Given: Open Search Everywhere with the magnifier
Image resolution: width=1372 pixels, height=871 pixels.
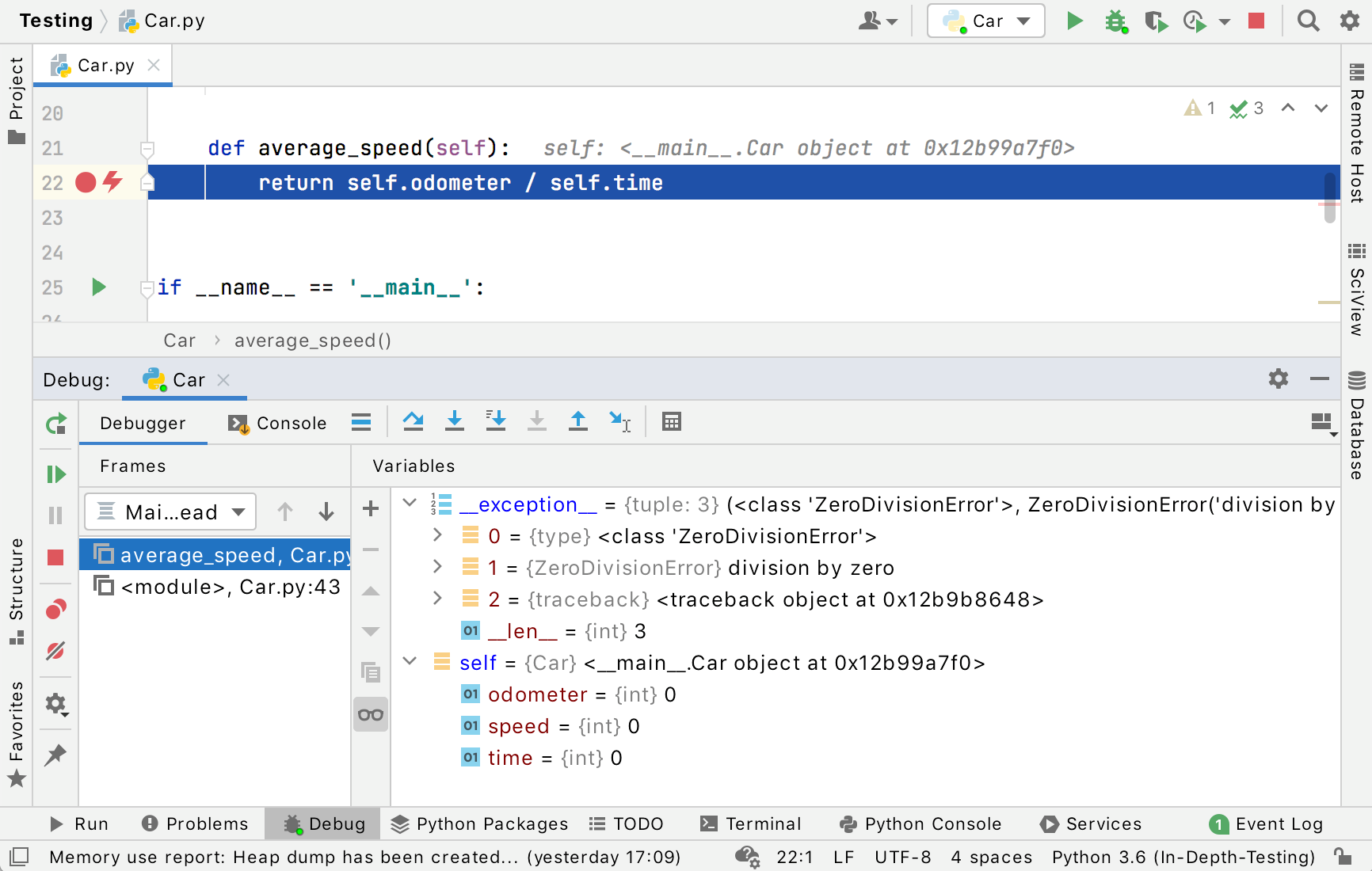Looking at the screenshot, I should (x=1308, y=21).
